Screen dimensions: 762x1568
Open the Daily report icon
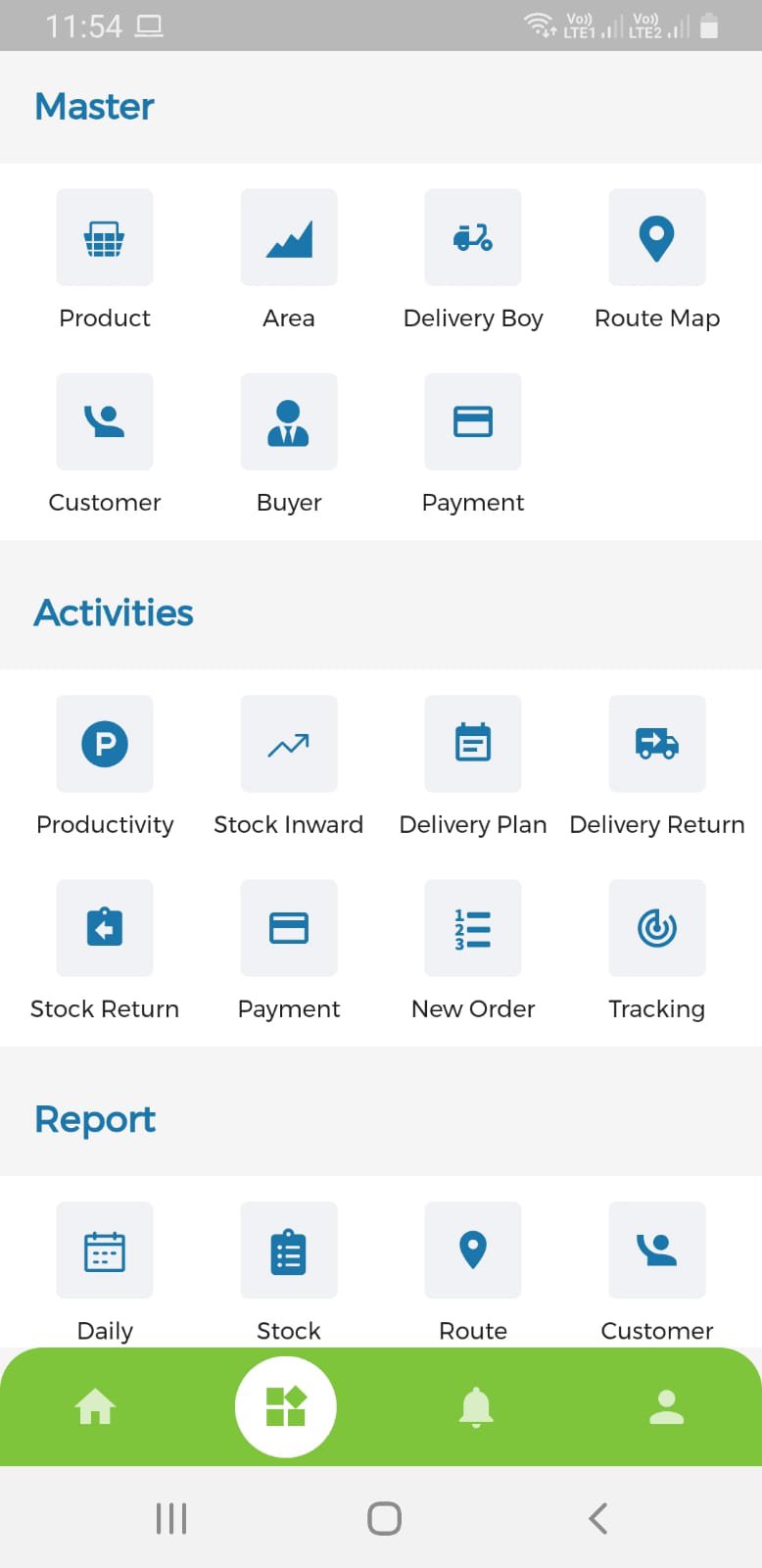[x=105, y=1250]
